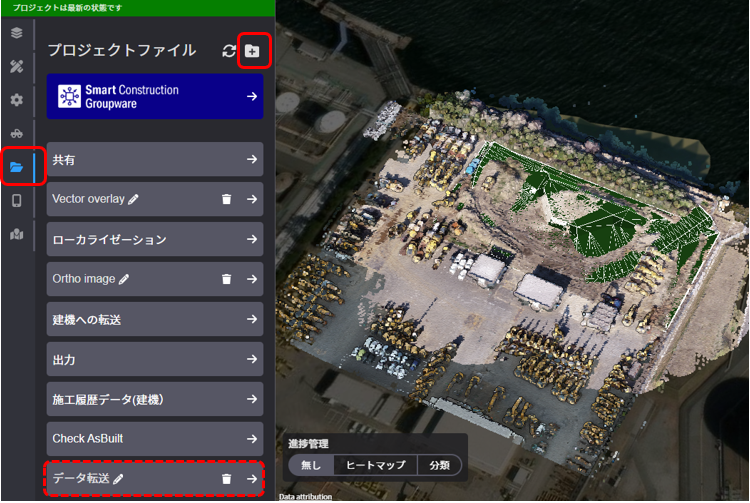The image size is (750, 503).
Task: Click the Smart Construction Groupware banner text
Action: pos(132,97)
